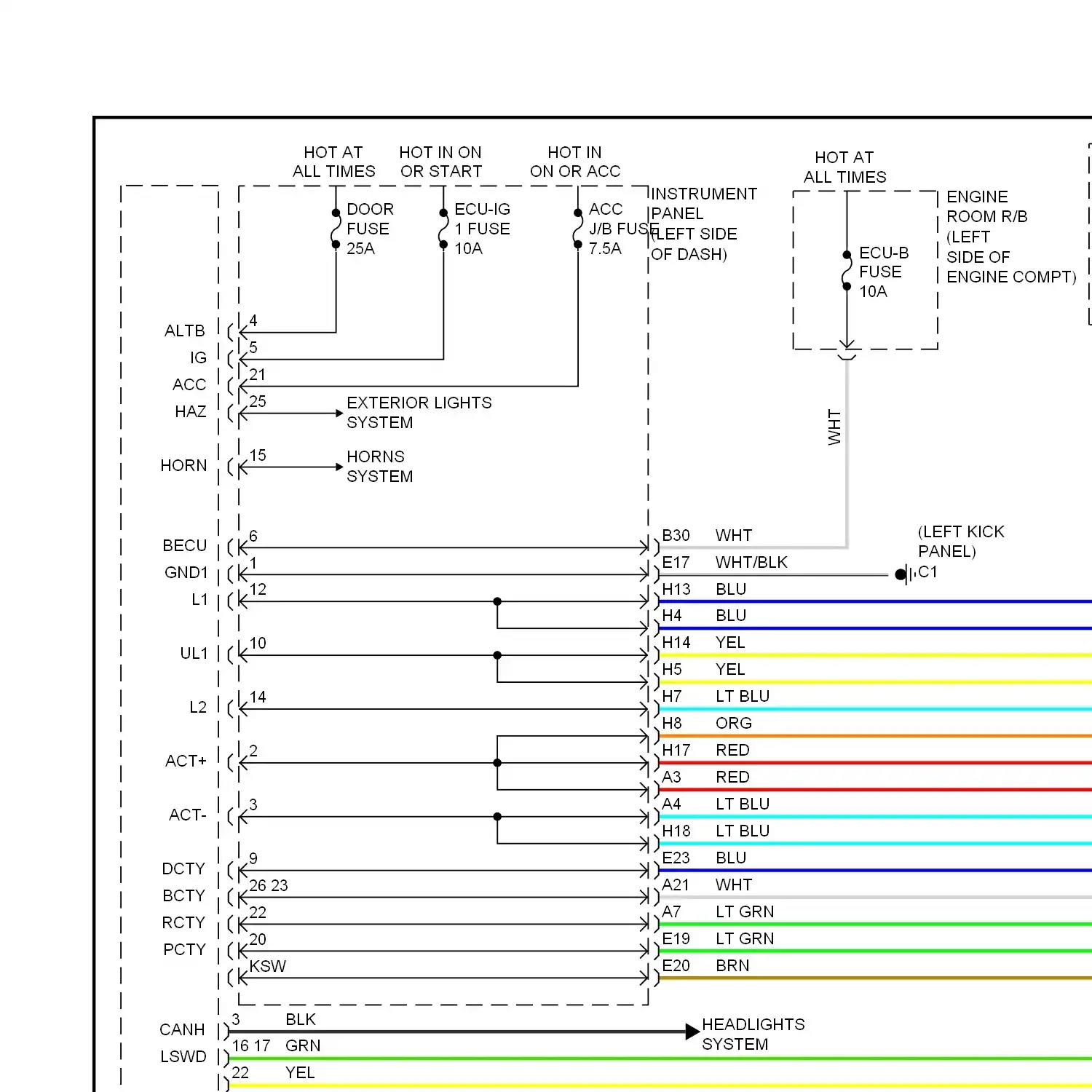The image size is (1092, 1092).
Task: Click connector terminal E23
Action: [676, 858]
